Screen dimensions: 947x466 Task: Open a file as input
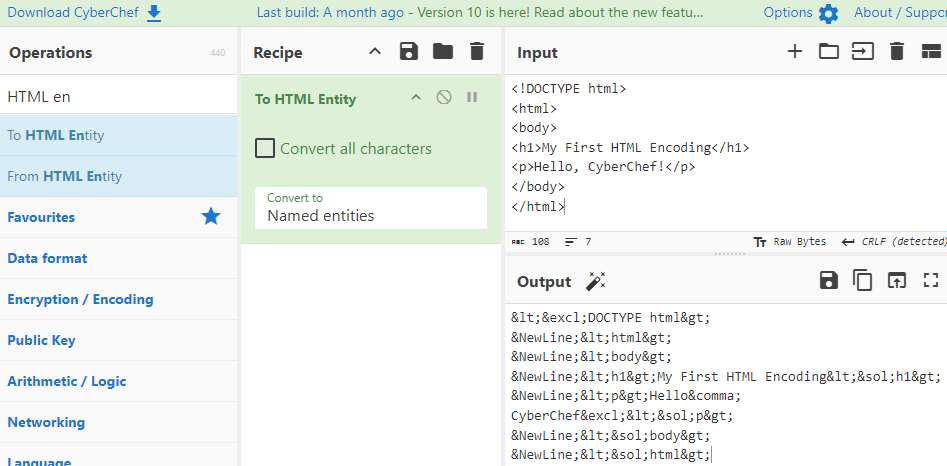point(862,52)
